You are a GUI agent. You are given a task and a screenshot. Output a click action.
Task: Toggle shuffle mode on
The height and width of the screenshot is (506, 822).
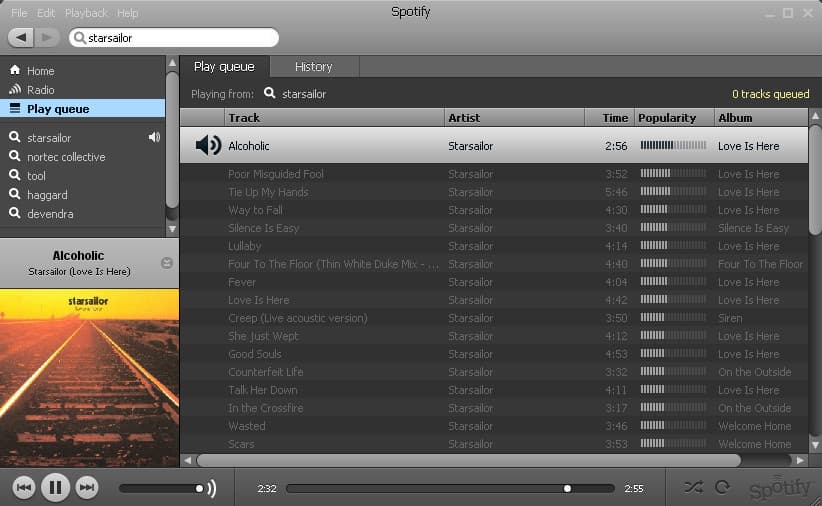(x=693, y=487)
